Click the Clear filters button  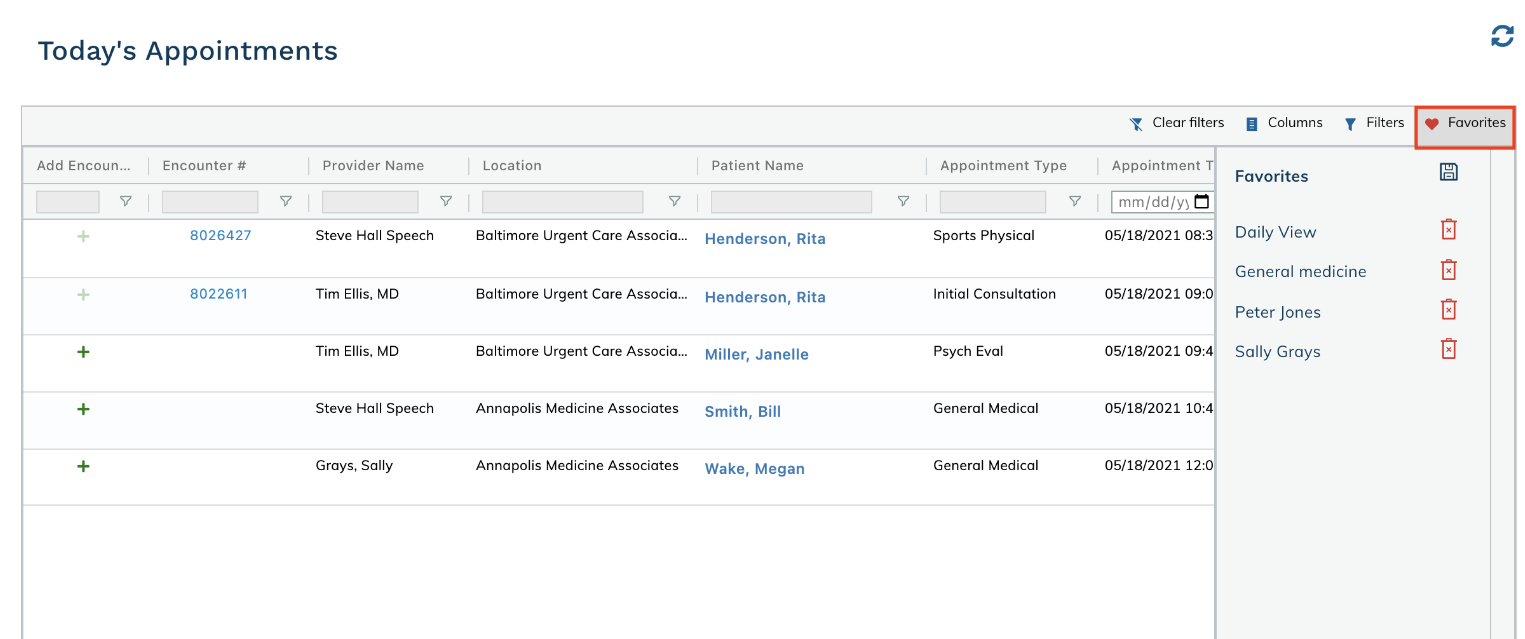[x=1176, y=123]
